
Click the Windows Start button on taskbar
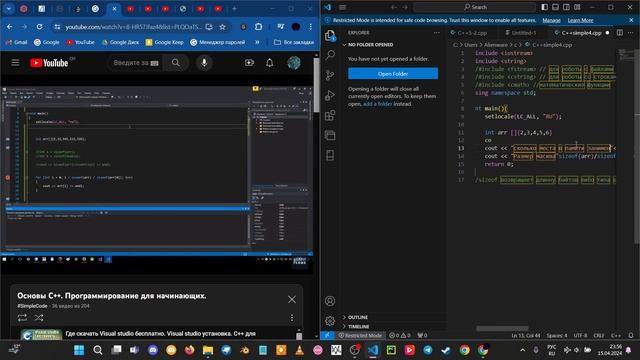pos(79,350)
